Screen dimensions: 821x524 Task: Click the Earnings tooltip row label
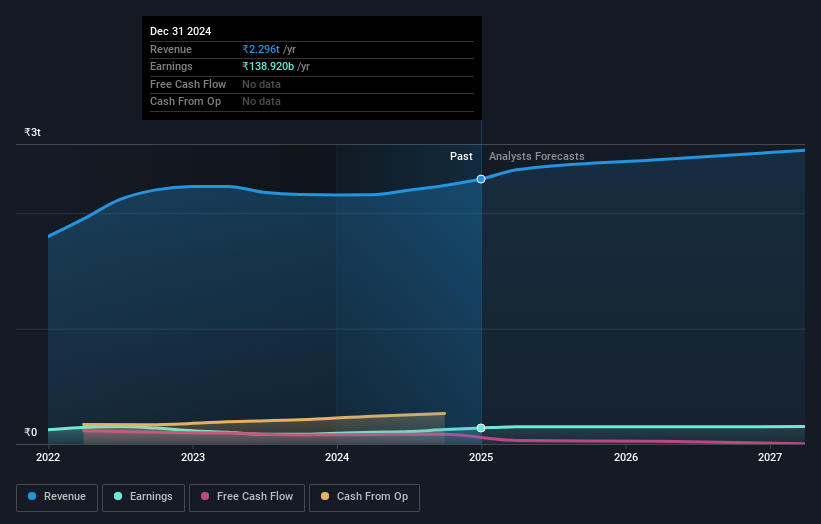pos(171,66)
